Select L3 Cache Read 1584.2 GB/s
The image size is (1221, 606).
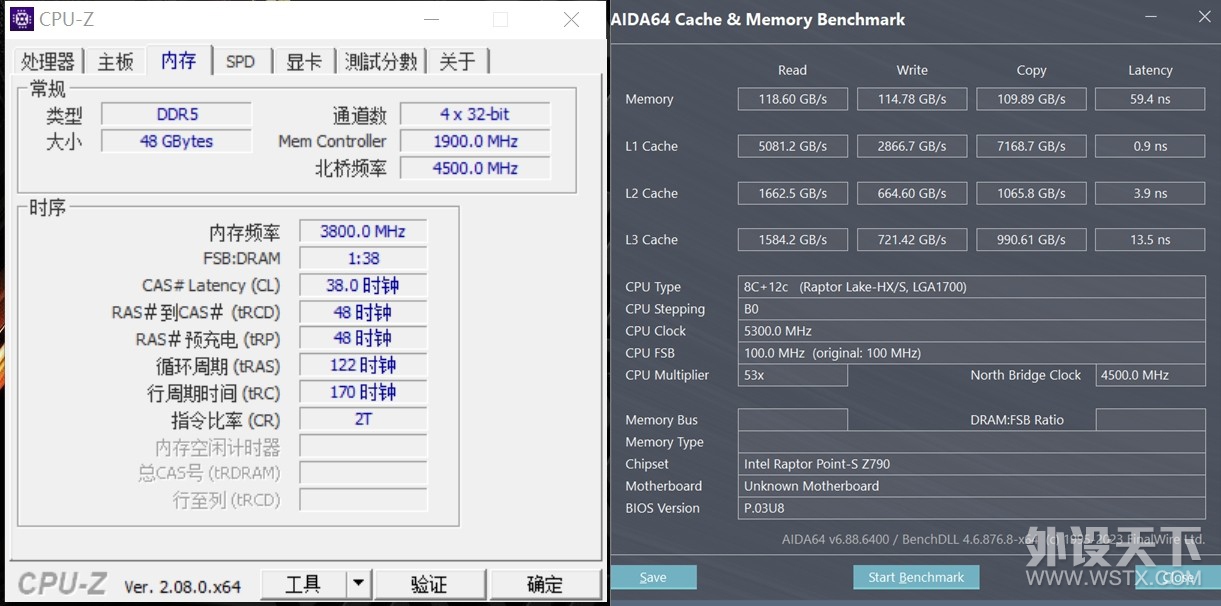(x=793, y=240)
